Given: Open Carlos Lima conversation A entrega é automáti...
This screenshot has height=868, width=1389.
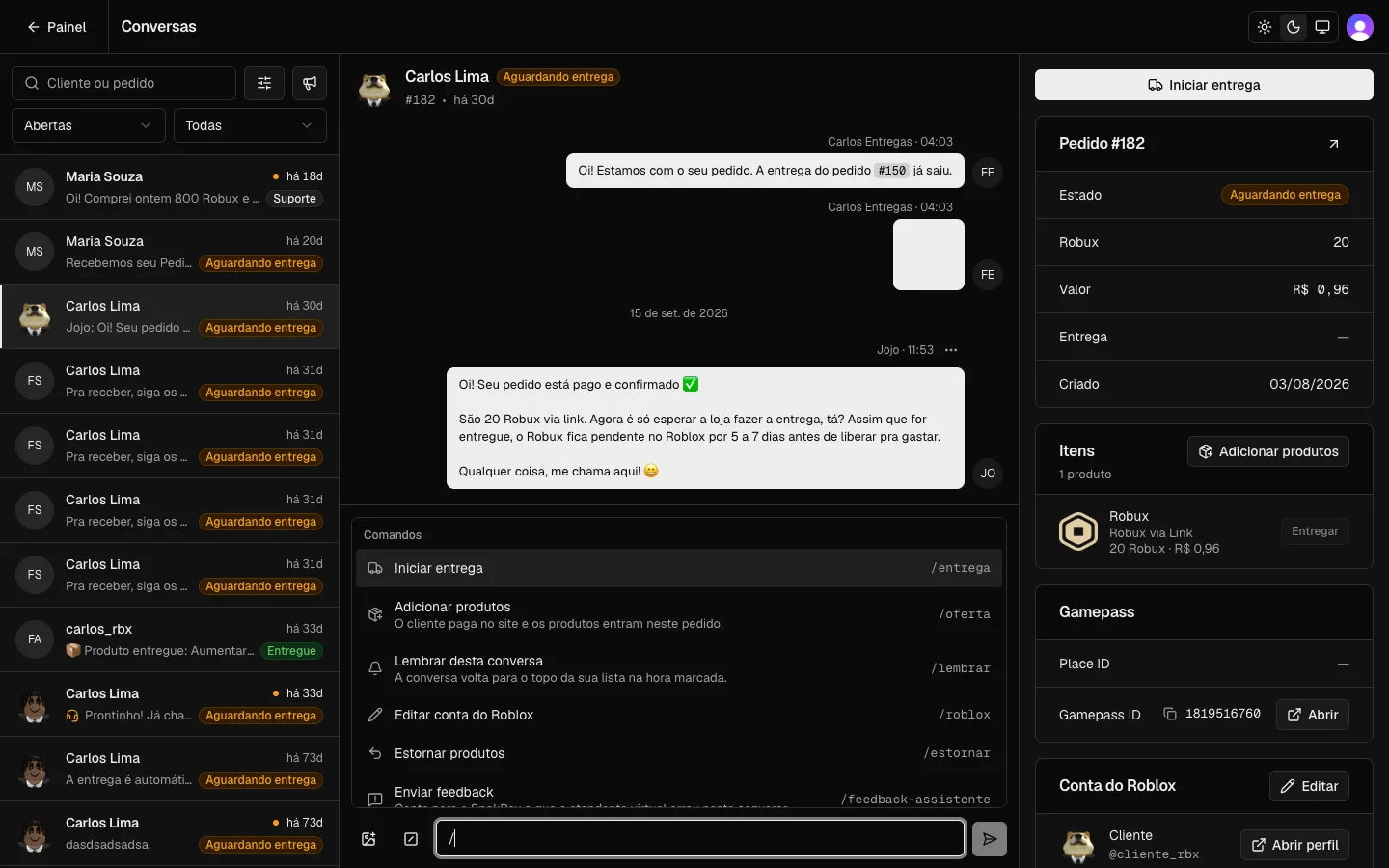Looking at the screenshot, I should pyautogui.click(x=169, y=769).
